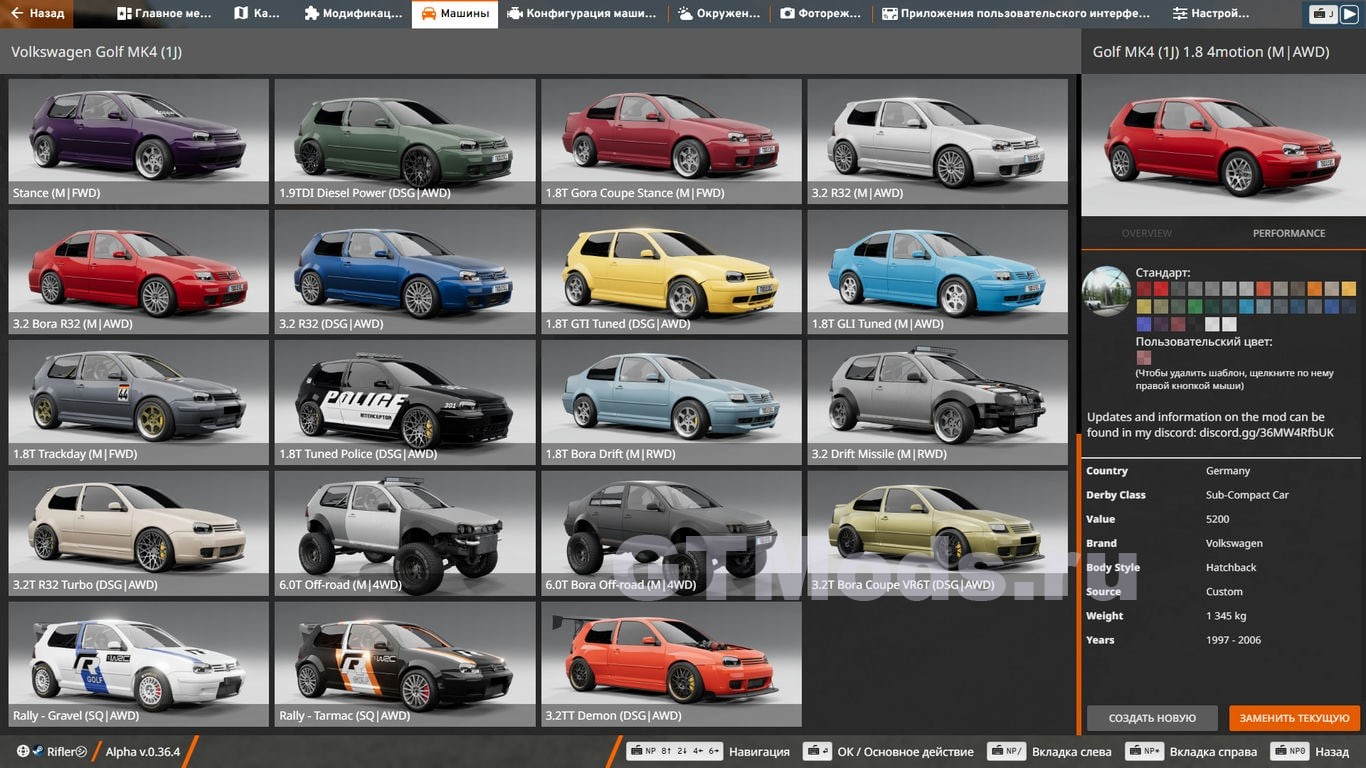Select the purple Stance (M|FWD) car
This screenshot has width=1366, height=768.
[139, 141]
